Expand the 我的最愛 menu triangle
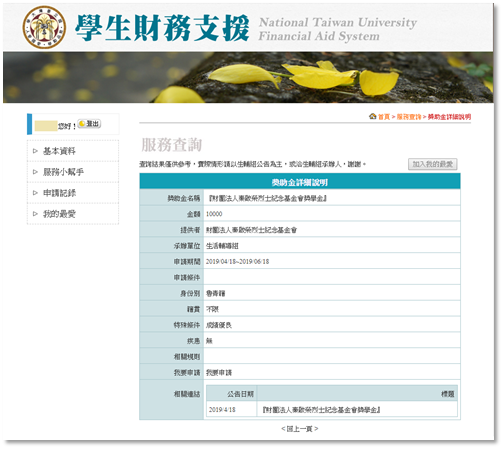The height and width of the screenshot is (449, 503). pyautogui.click(x=35, y=214)
